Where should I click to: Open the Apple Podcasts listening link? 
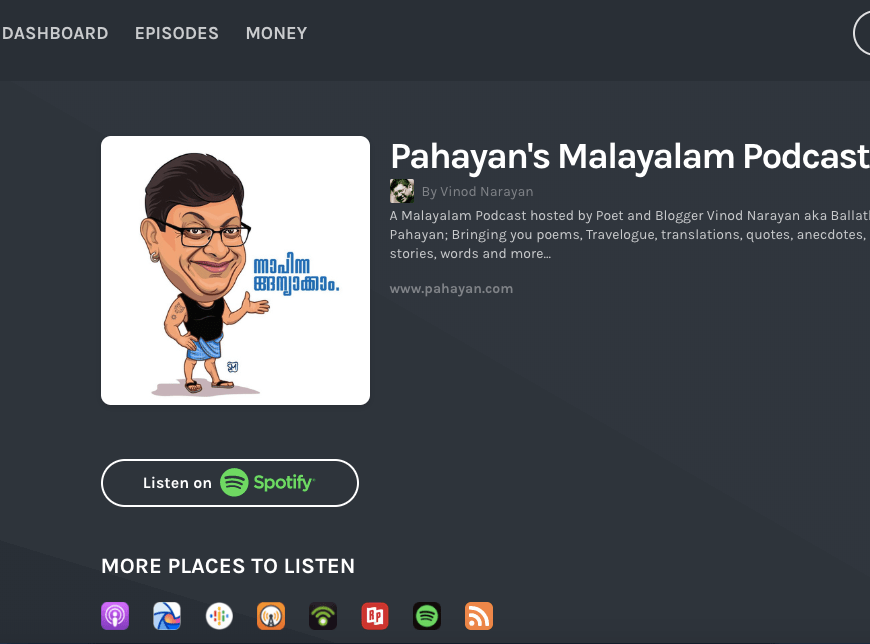click(x=115, y=616)
